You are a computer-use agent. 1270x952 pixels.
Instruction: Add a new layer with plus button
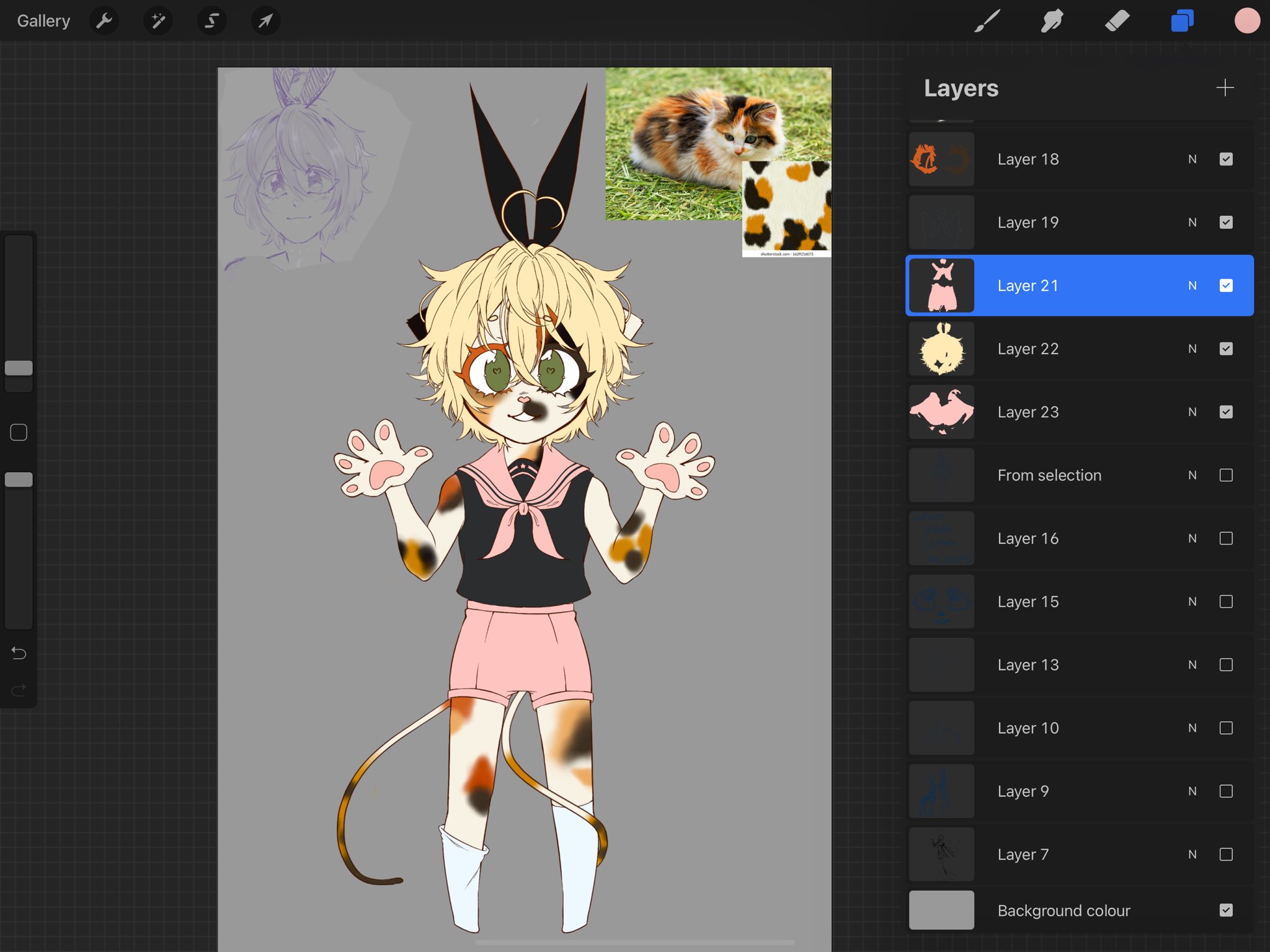coord(1224,88)
